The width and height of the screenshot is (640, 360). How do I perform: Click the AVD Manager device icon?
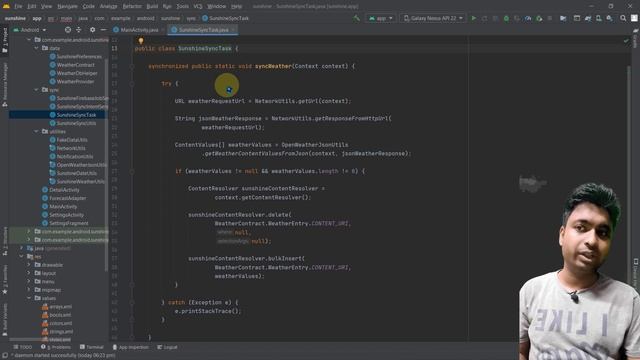pyautogui.click(x=598, y=18)
